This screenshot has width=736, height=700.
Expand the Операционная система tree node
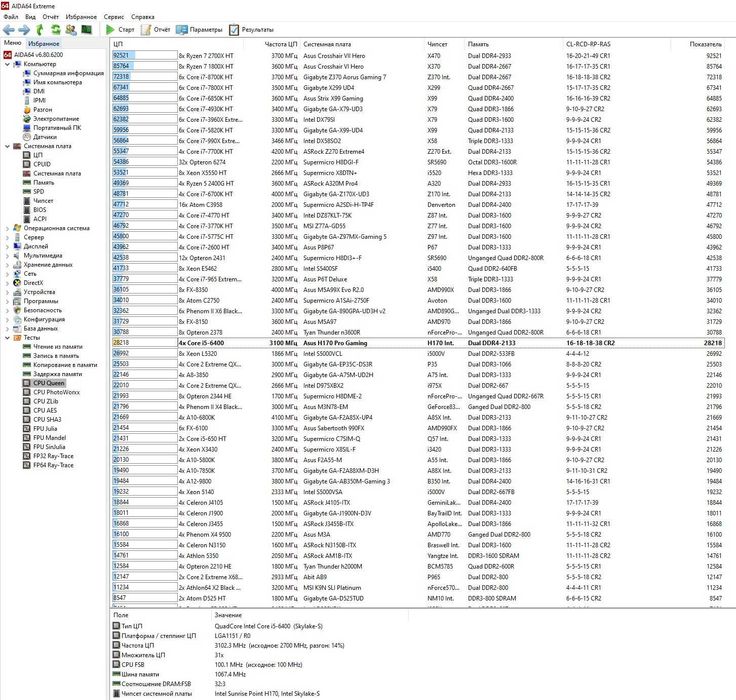[x=7, y=228]
